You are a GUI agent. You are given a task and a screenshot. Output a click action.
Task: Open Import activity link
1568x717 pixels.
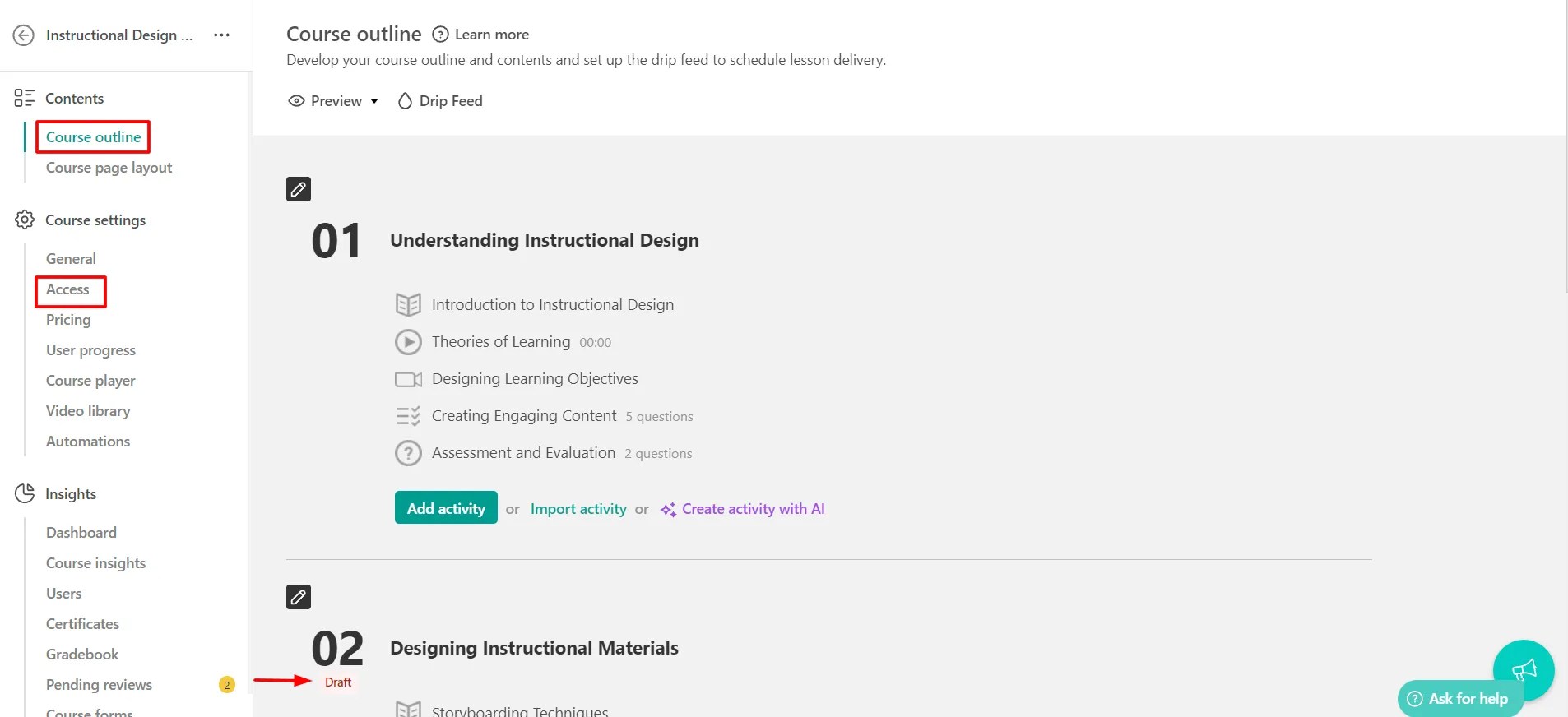click(x=578, y=508)
